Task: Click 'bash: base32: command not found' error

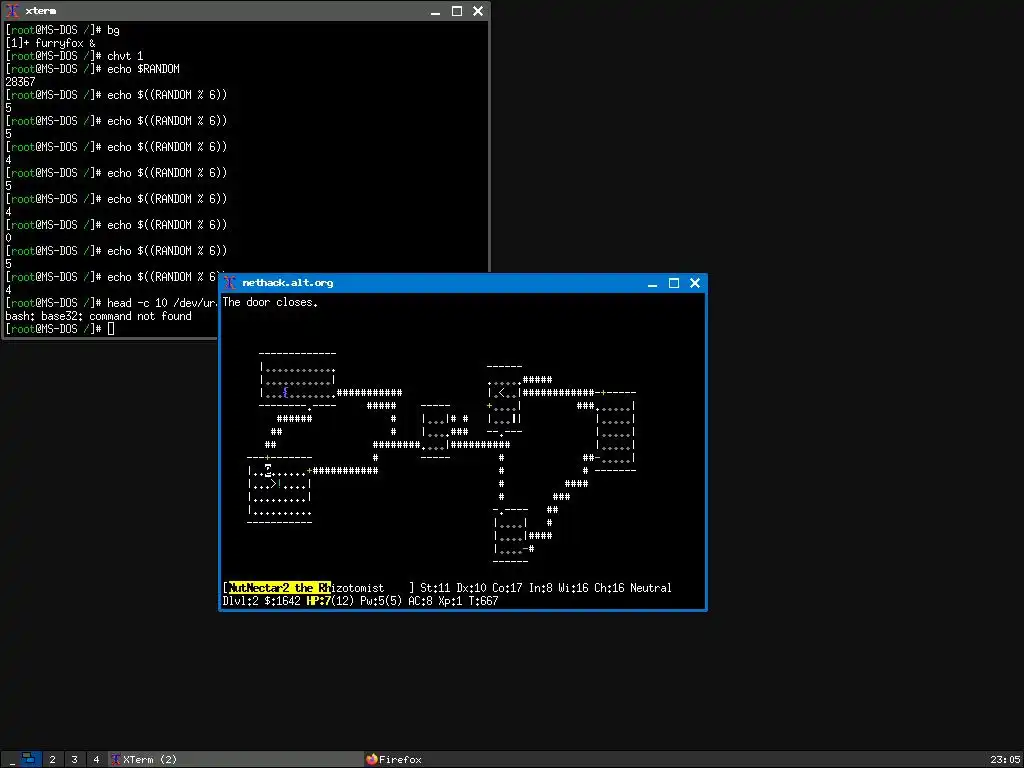Action: [99, 316]
